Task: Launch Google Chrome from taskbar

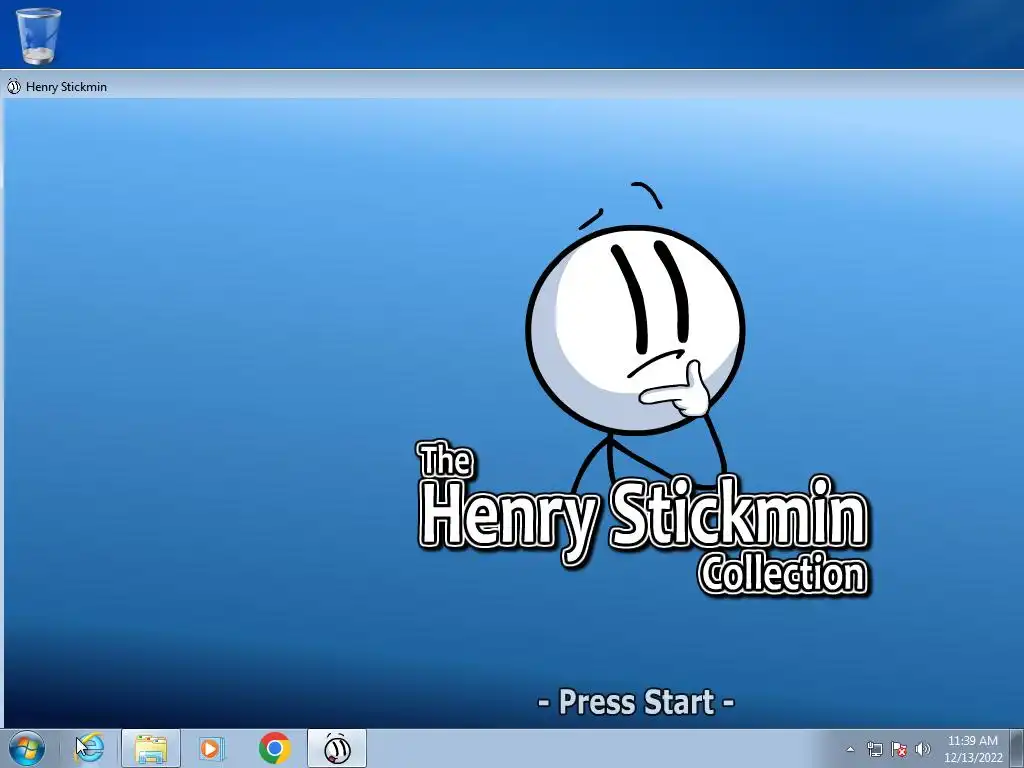Action: click(x=274, y=748)
